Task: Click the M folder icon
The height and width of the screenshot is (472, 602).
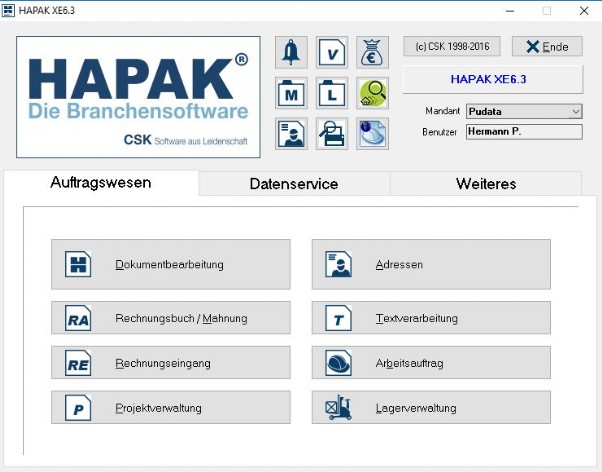Action: point(291,93)
